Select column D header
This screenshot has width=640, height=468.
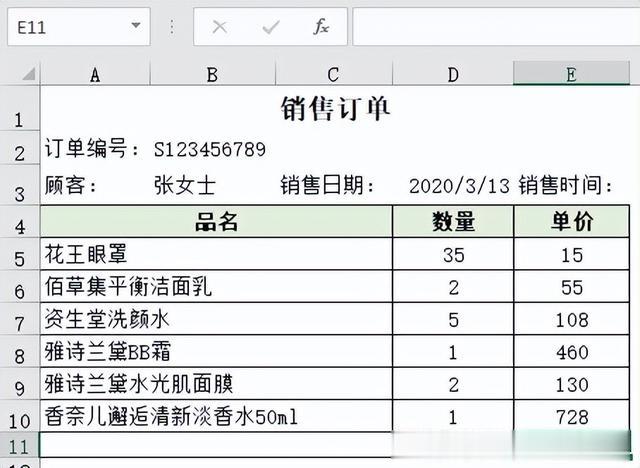pyautogui.click(x=453, y=74)
